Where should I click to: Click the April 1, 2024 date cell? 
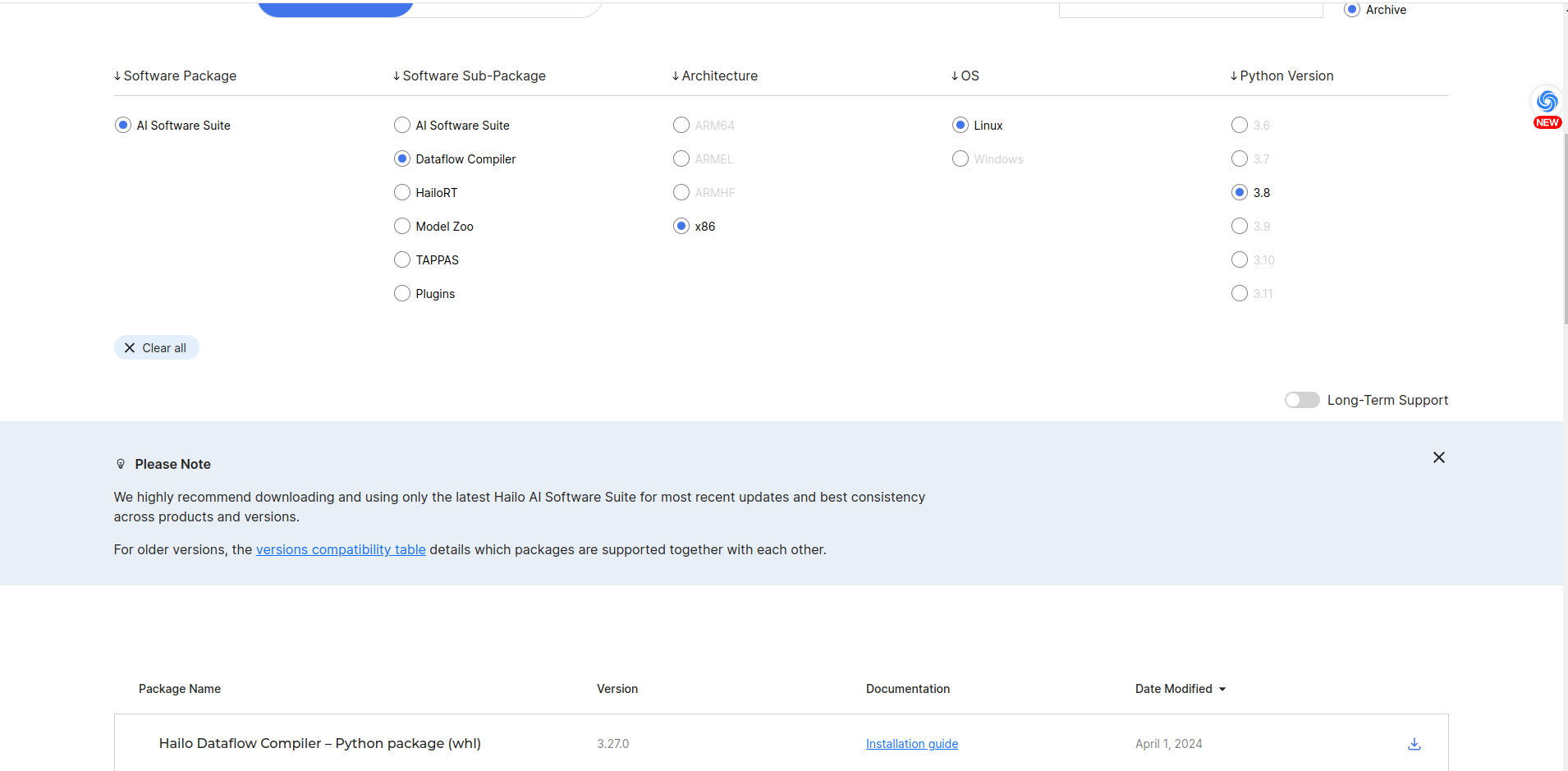coord(1169,744)
